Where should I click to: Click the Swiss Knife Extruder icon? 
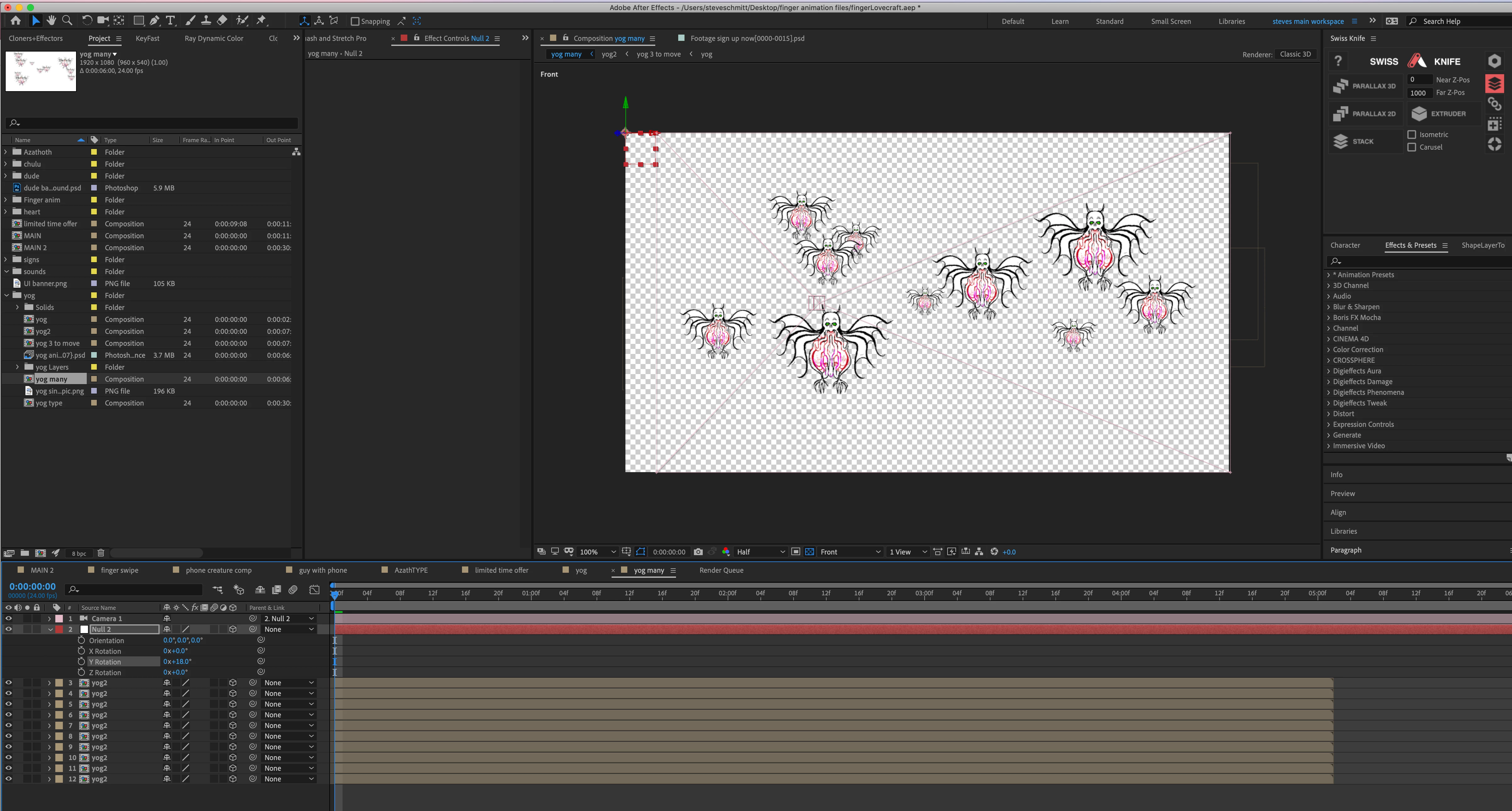(1419, 113)
